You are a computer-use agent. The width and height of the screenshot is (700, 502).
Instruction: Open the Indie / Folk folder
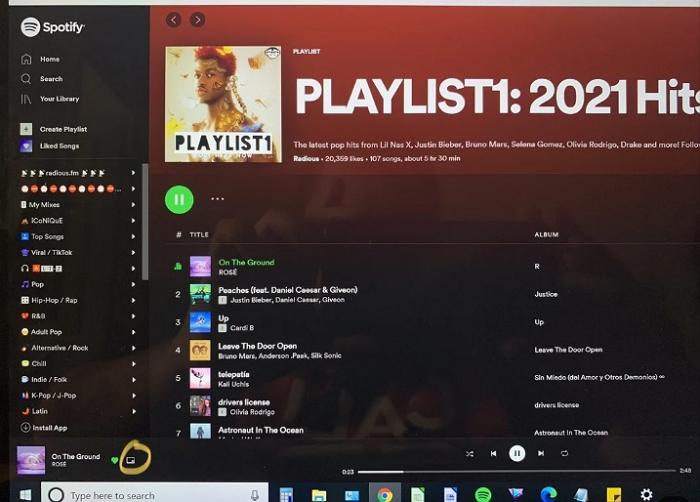pos(49,380)
